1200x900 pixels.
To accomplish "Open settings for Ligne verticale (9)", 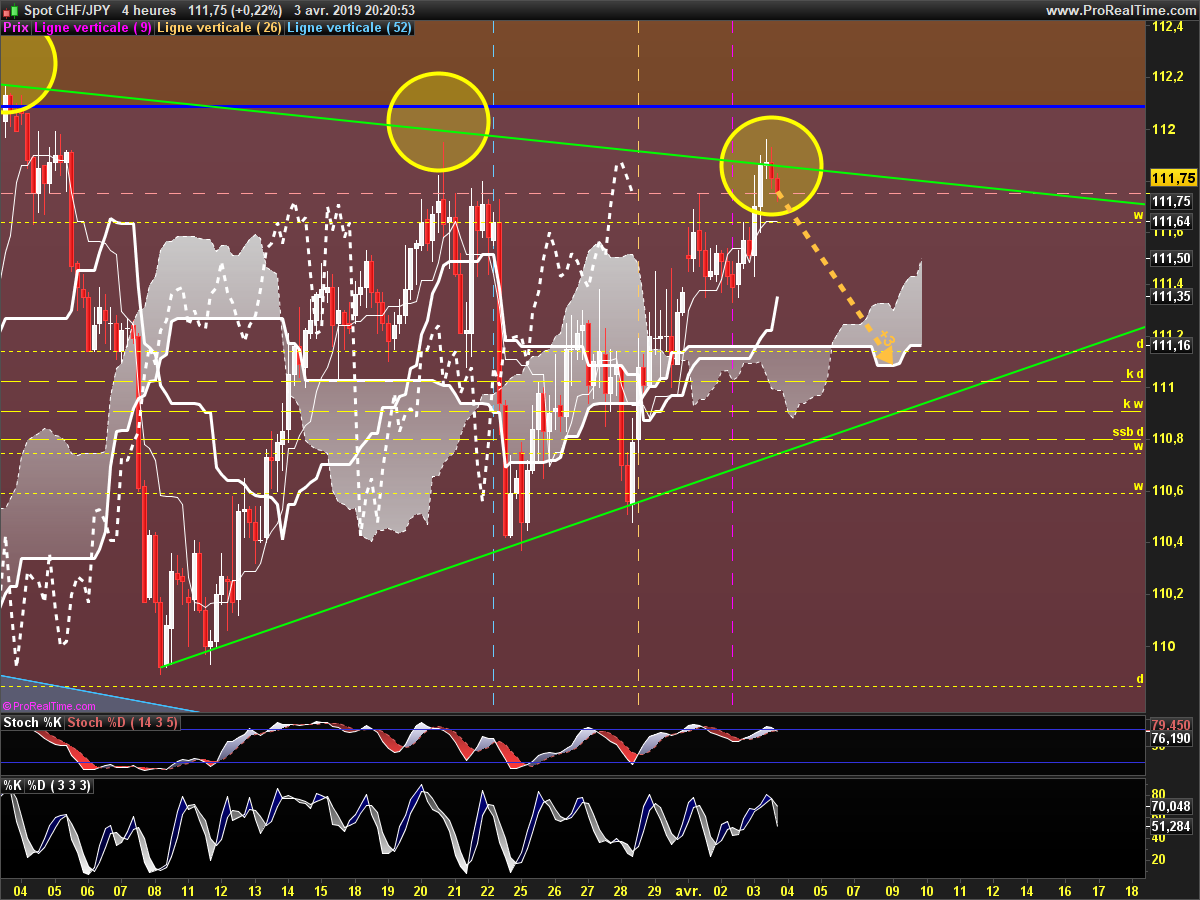I will [93, 28].
